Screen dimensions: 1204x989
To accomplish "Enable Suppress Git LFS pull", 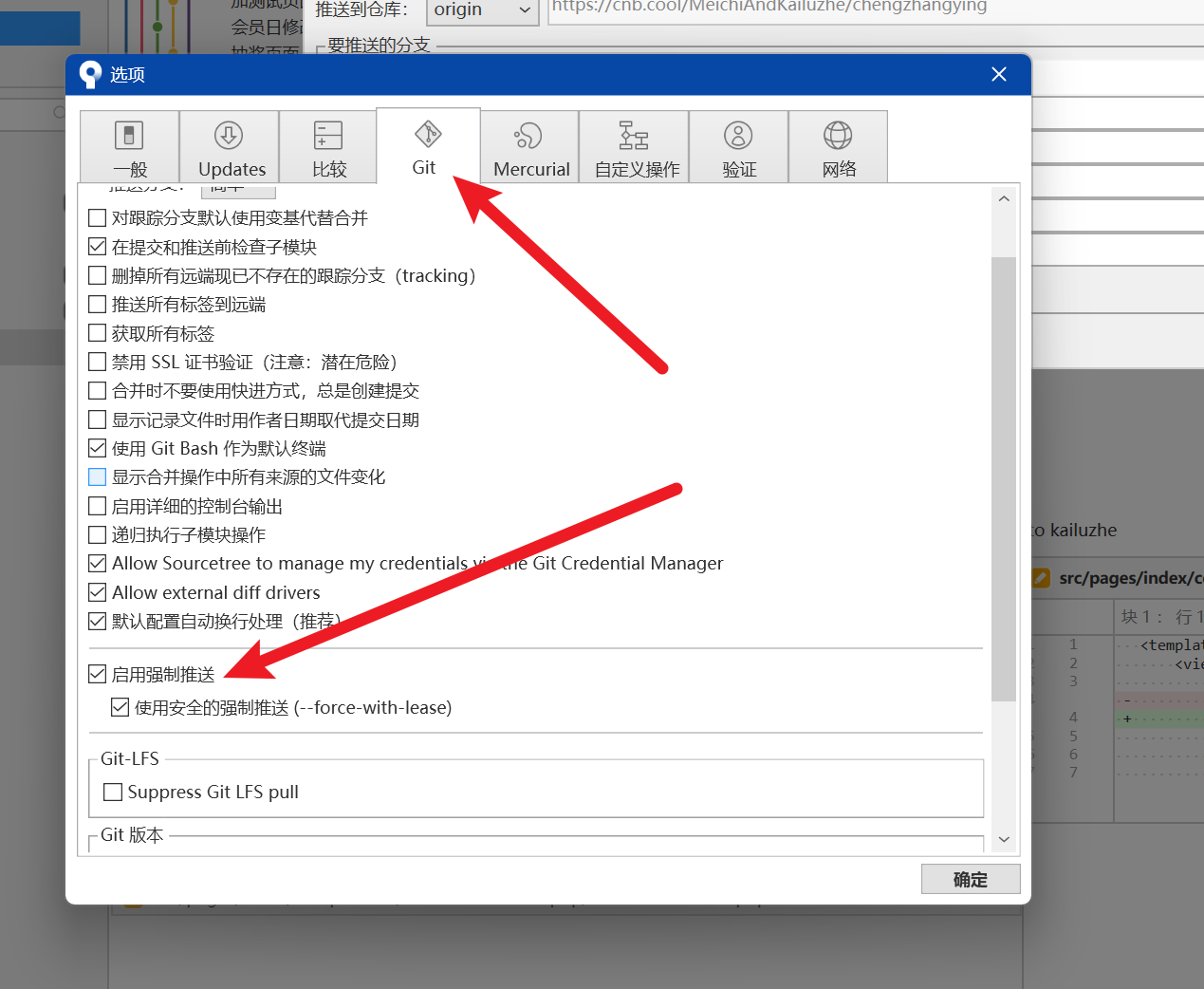I will (x=113, y=792).
